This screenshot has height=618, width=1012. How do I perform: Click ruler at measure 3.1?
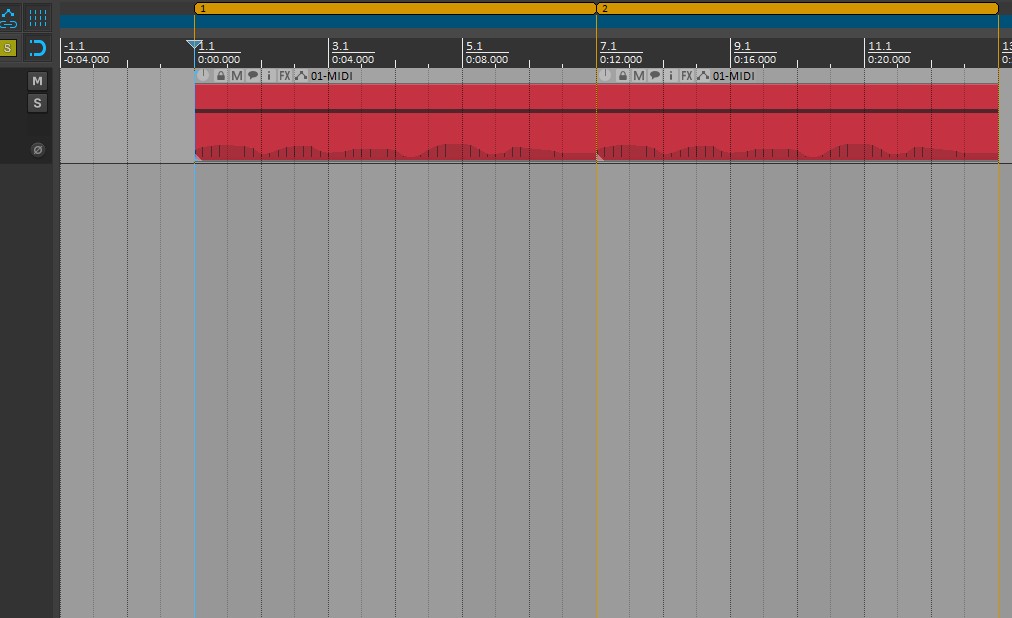[340, 46]
